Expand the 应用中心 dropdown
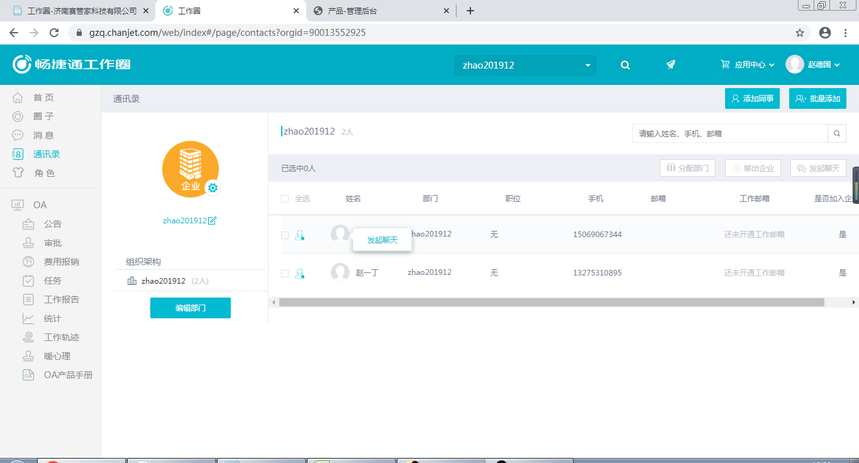Image resolution: width=859 pixels, height=463 pixels. click(771, 65)
